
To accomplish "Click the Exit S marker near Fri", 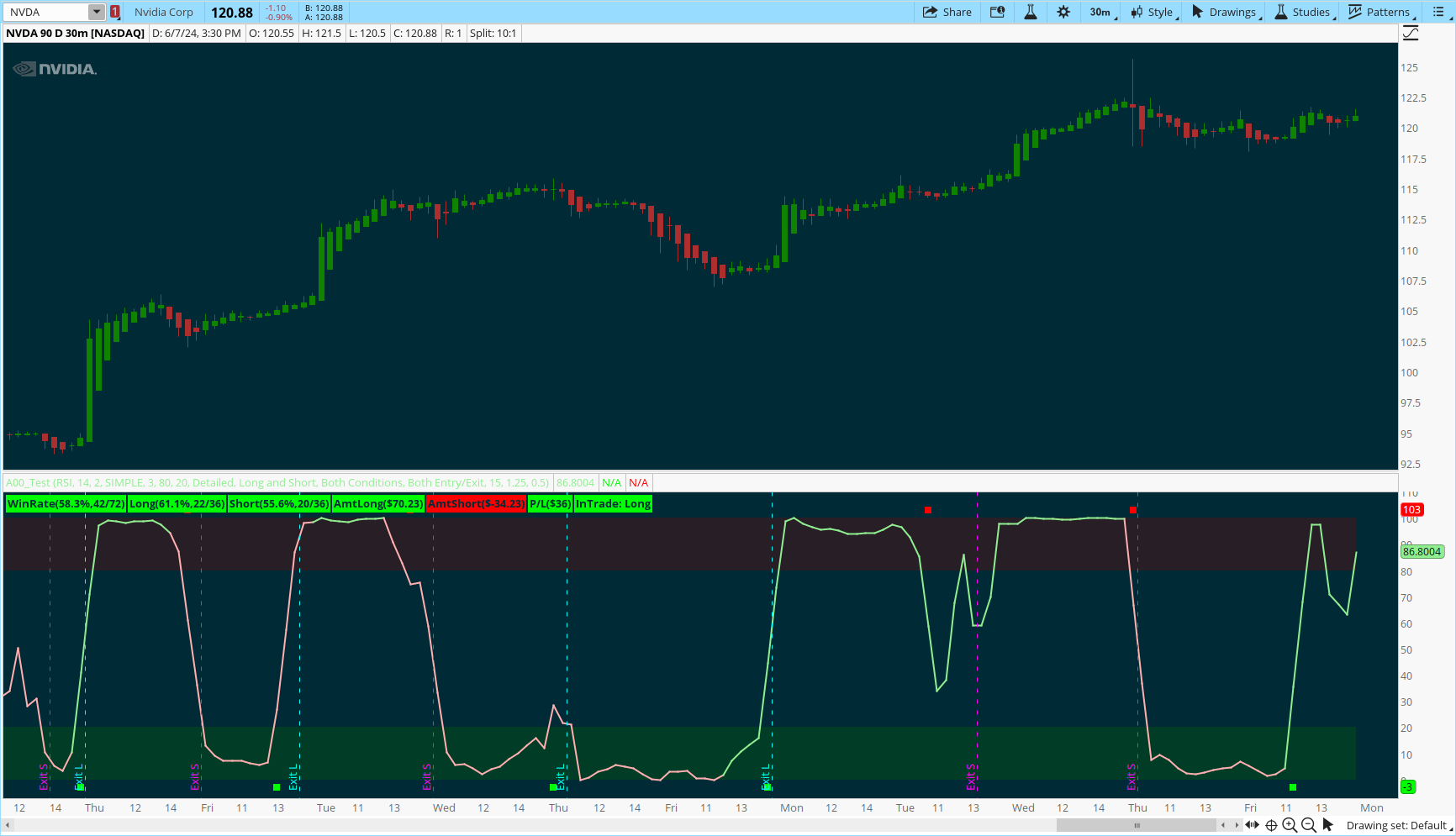I will point(195,777).
